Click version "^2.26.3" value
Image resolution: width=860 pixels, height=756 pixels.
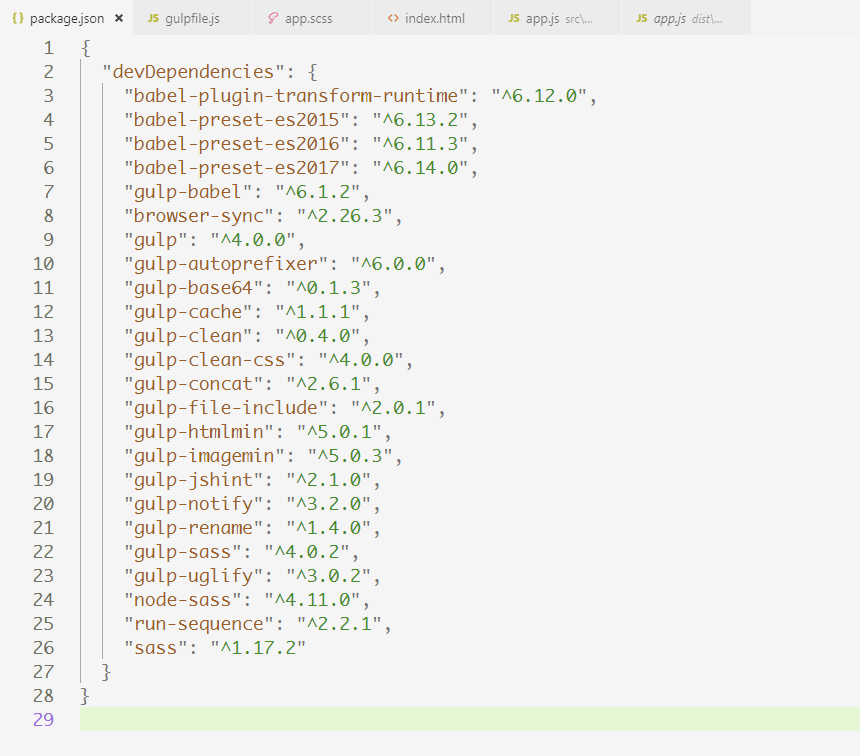(345, 216)
